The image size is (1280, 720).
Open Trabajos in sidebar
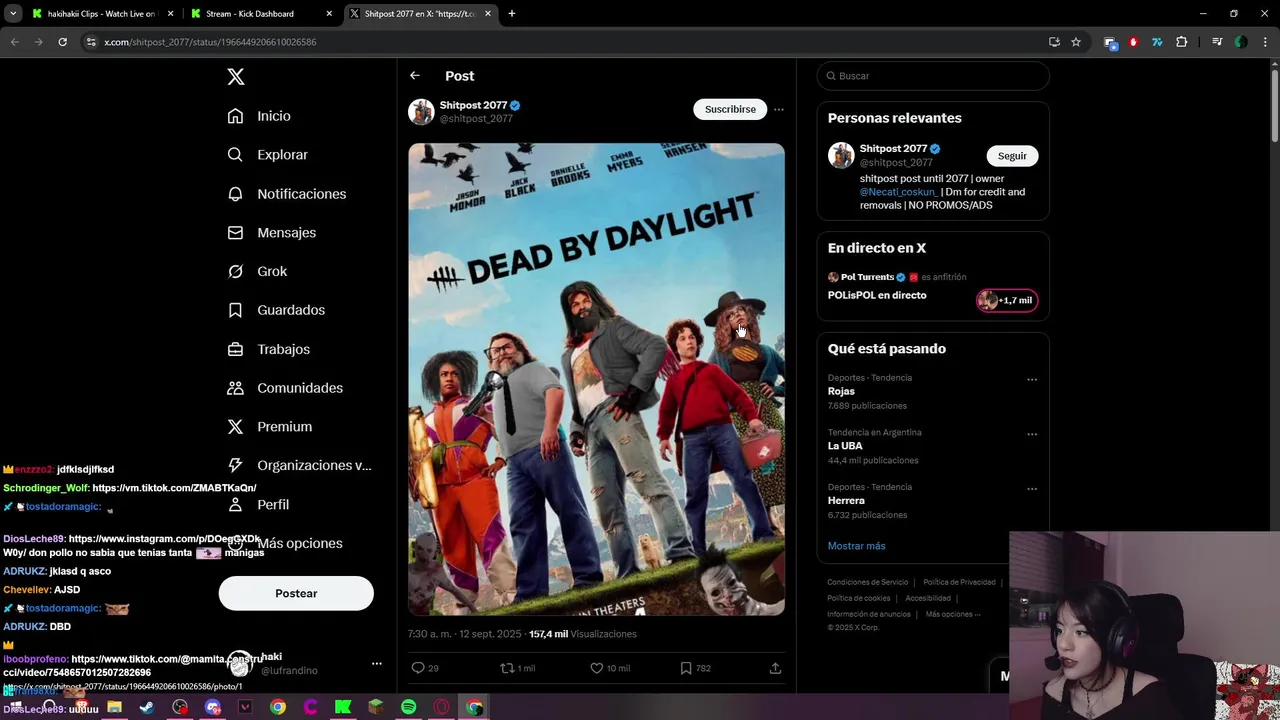pyautogui.click(x=268, y=349)
